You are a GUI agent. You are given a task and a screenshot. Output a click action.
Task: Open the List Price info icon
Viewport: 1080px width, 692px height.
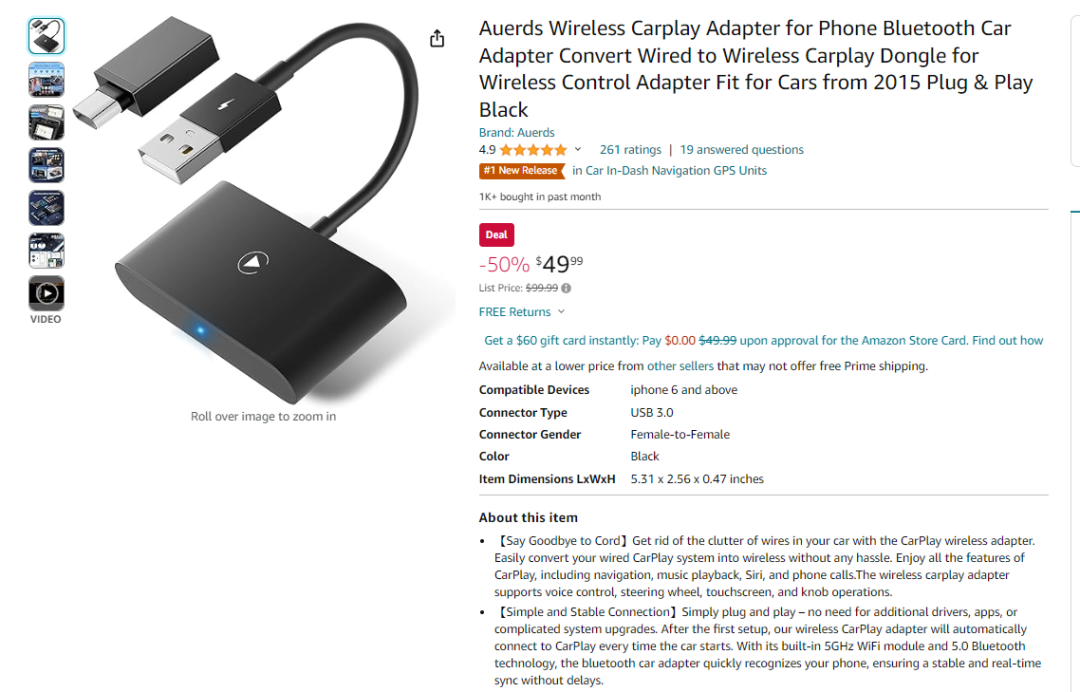click(566, 289)
